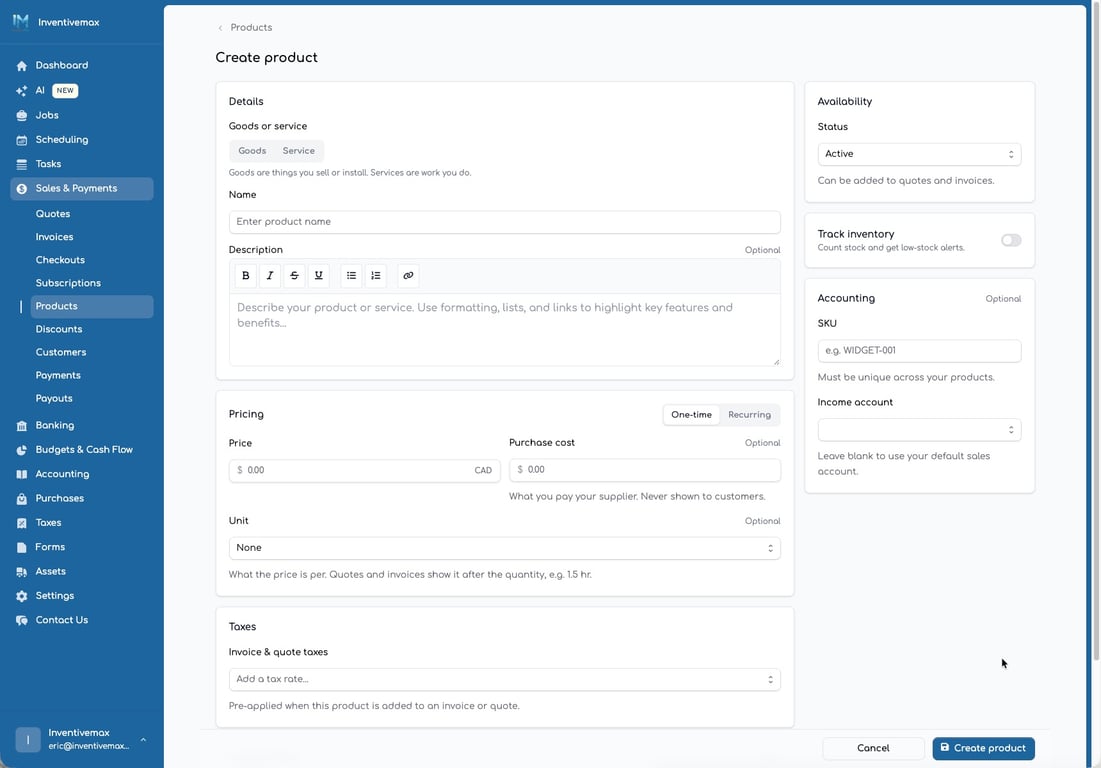Screen dimensions: 1101x768
Task: Insert a link in description
Action: pos(409,276)
